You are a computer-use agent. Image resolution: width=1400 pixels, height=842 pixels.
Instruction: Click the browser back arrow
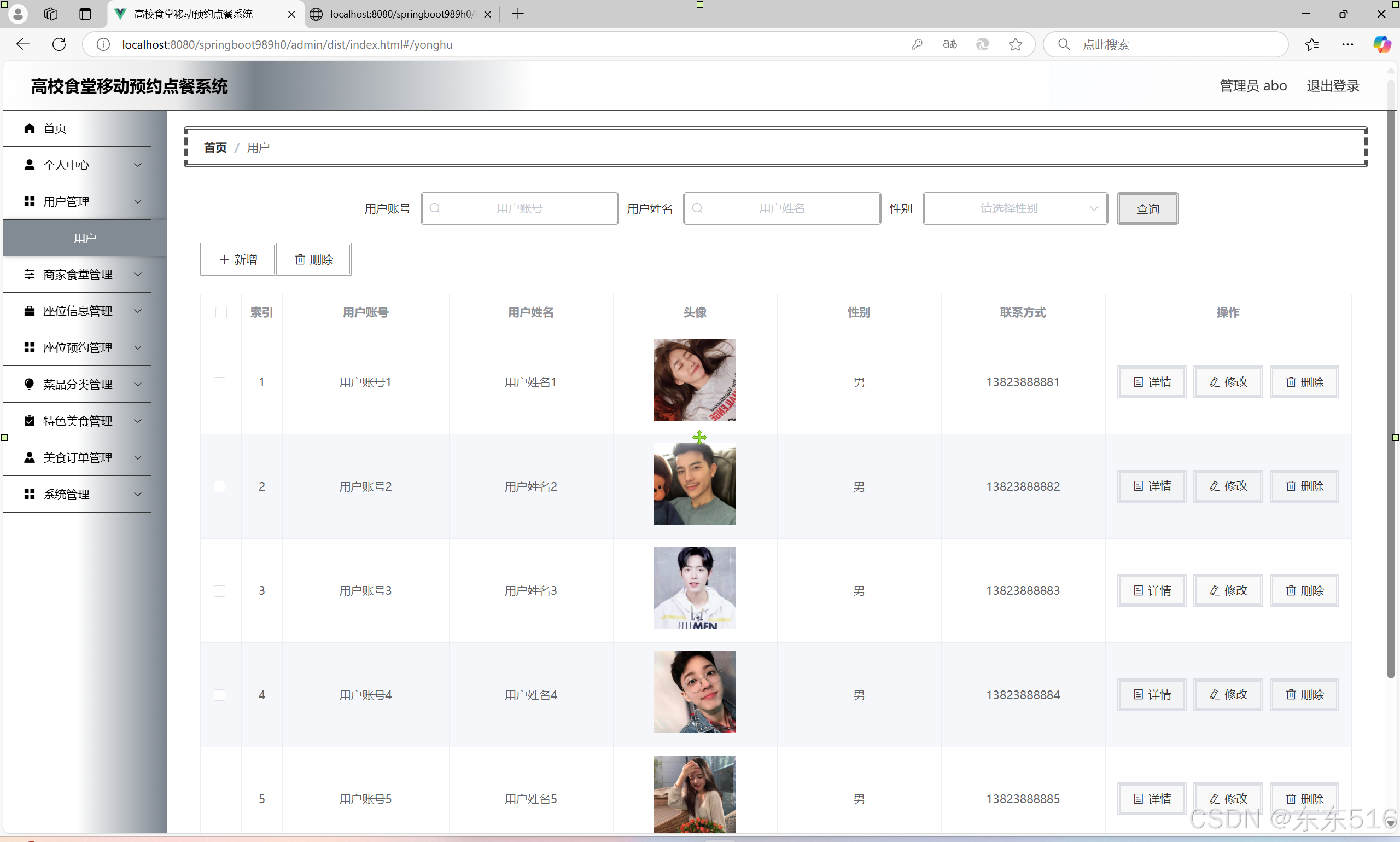pos(22,44)
